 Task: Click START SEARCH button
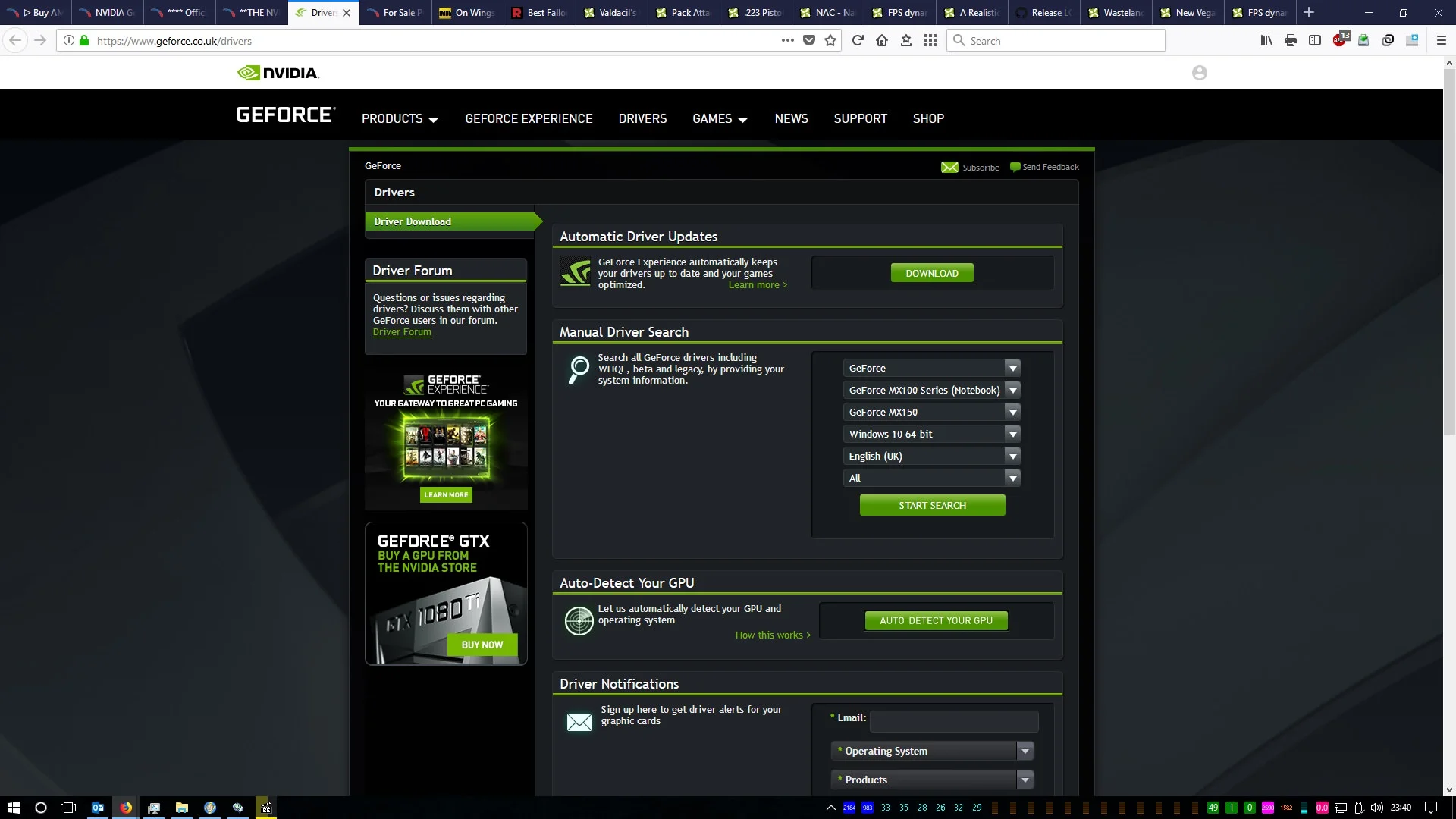[x=932, y=505]
